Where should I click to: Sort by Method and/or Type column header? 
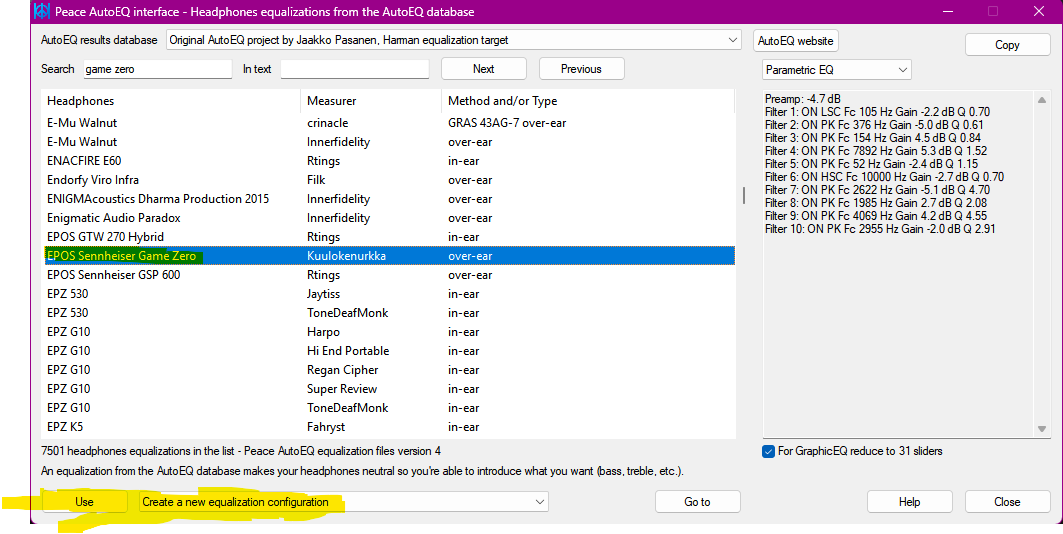588,101
